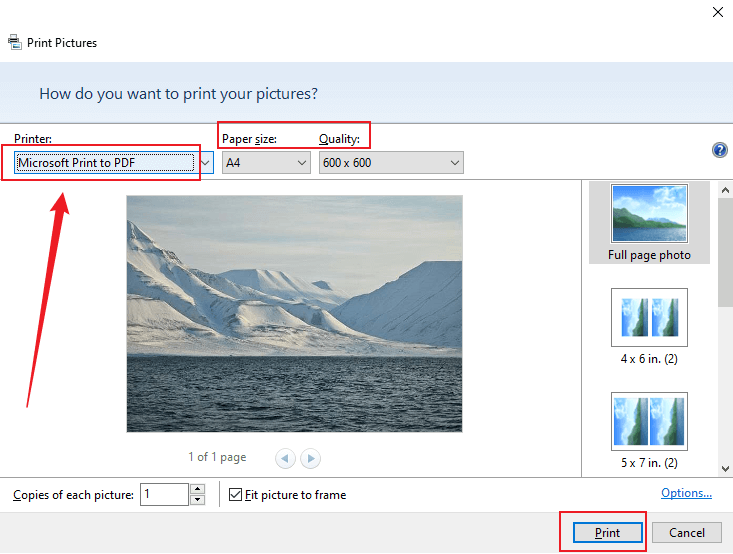Click the layout list scroll down arrow
733x554 pixels.
[x=725, y=468]
